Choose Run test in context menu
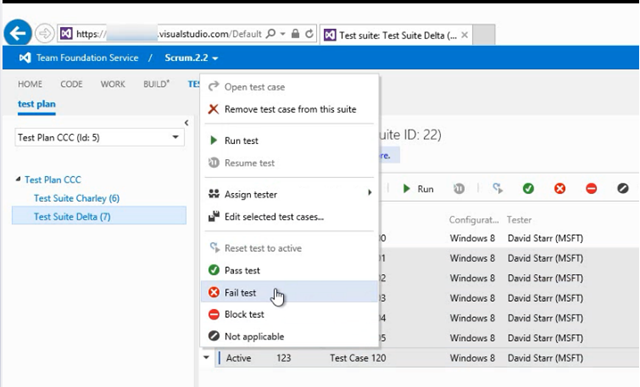This screenshot has height=387, width=640. [x=289, y=141]
